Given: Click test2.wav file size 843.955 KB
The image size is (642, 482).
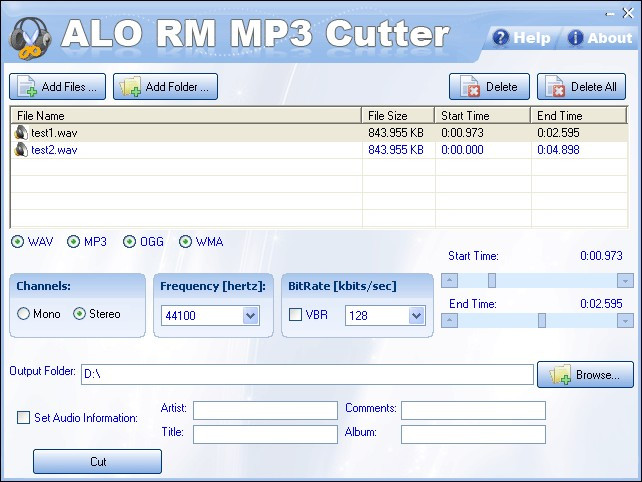Looking at the screenshot, I should click(x=396, y=150).
